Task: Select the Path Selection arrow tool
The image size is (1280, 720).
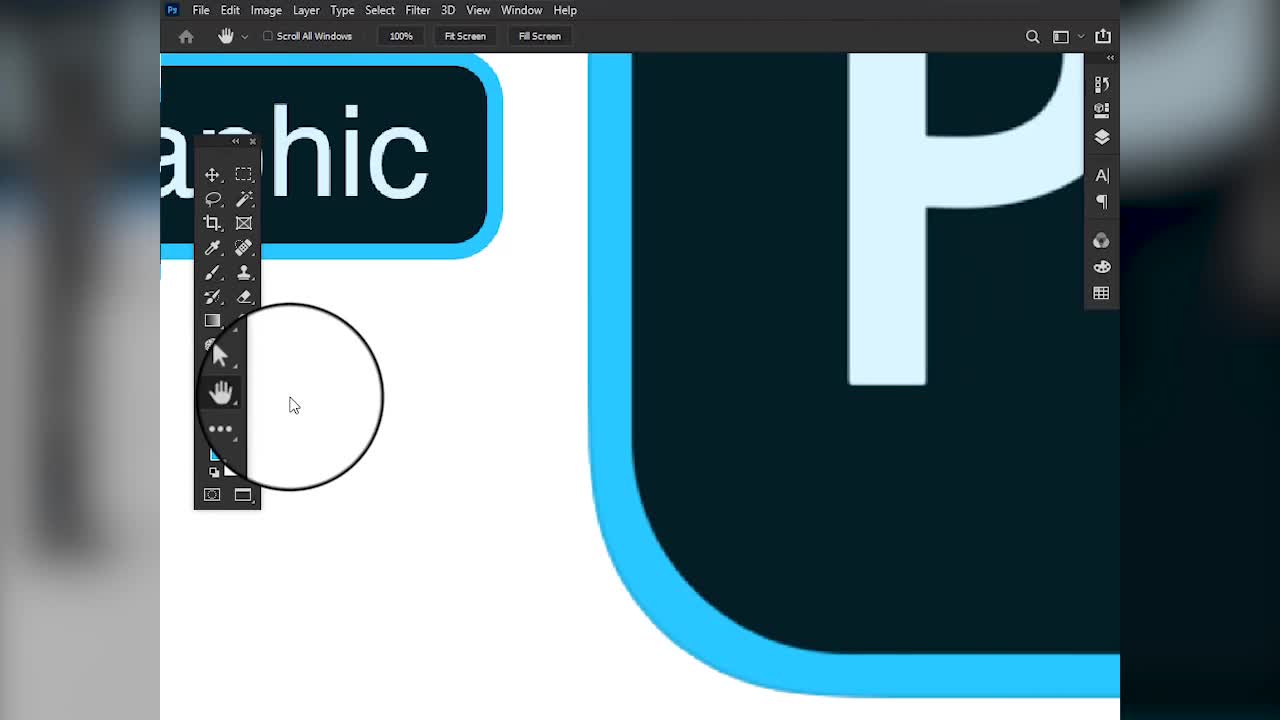Action: 220,355
